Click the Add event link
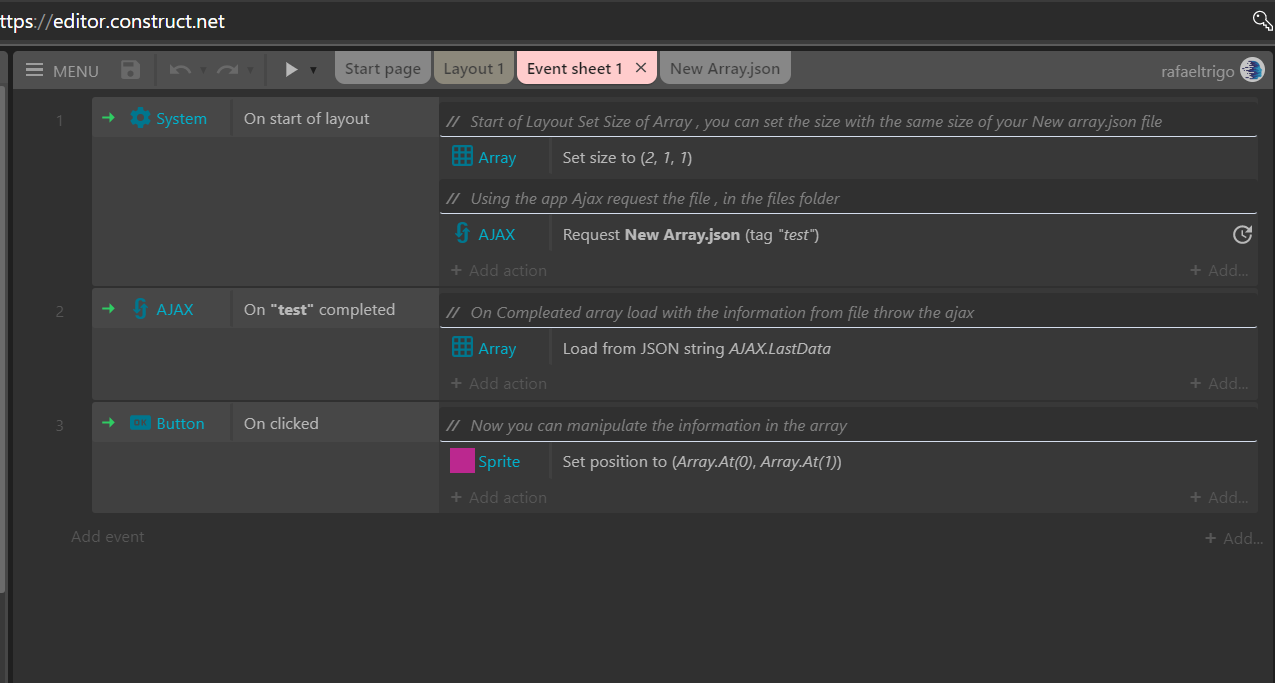Image resolution: width=1275 pixels, height=683 pixels. [x=108, y=537]
